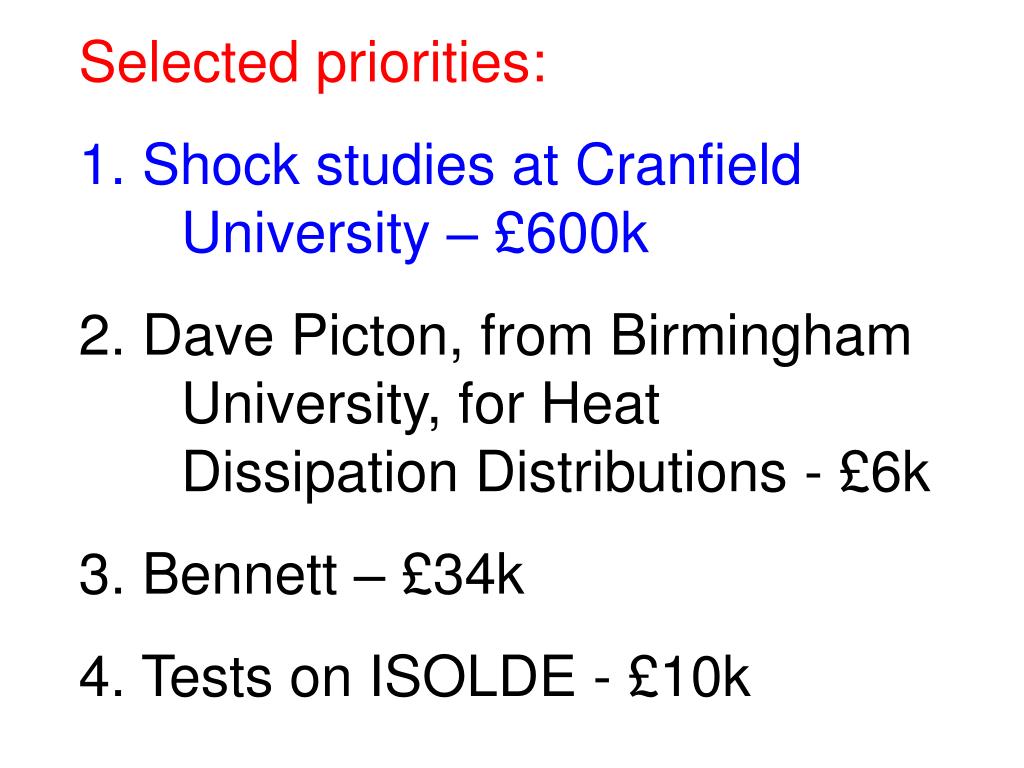Screen dimensions: 1024x768
Task: Click the 'University, for Heat' line
Action: click(421, 406)
